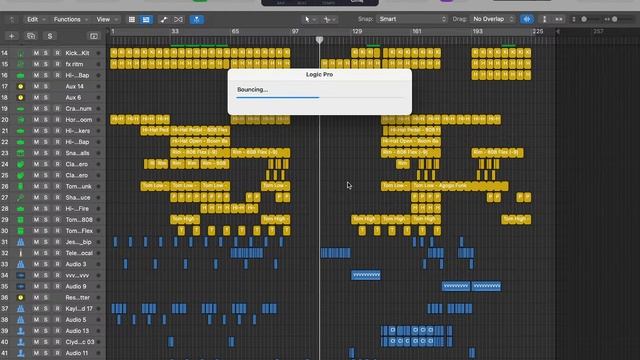Screen dimensions: 640x360
Task: Open the command-click tool menu
Action: (329, 19)
